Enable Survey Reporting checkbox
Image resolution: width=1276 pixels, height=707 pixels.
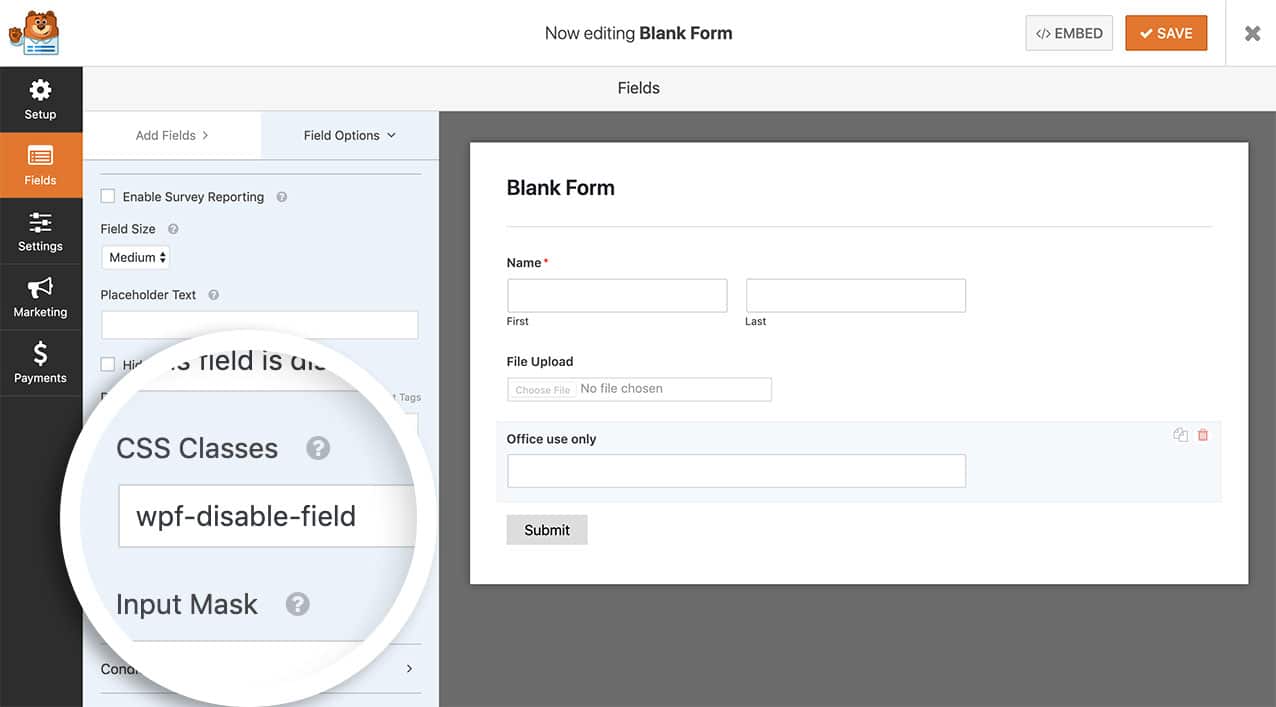point(108,197)
